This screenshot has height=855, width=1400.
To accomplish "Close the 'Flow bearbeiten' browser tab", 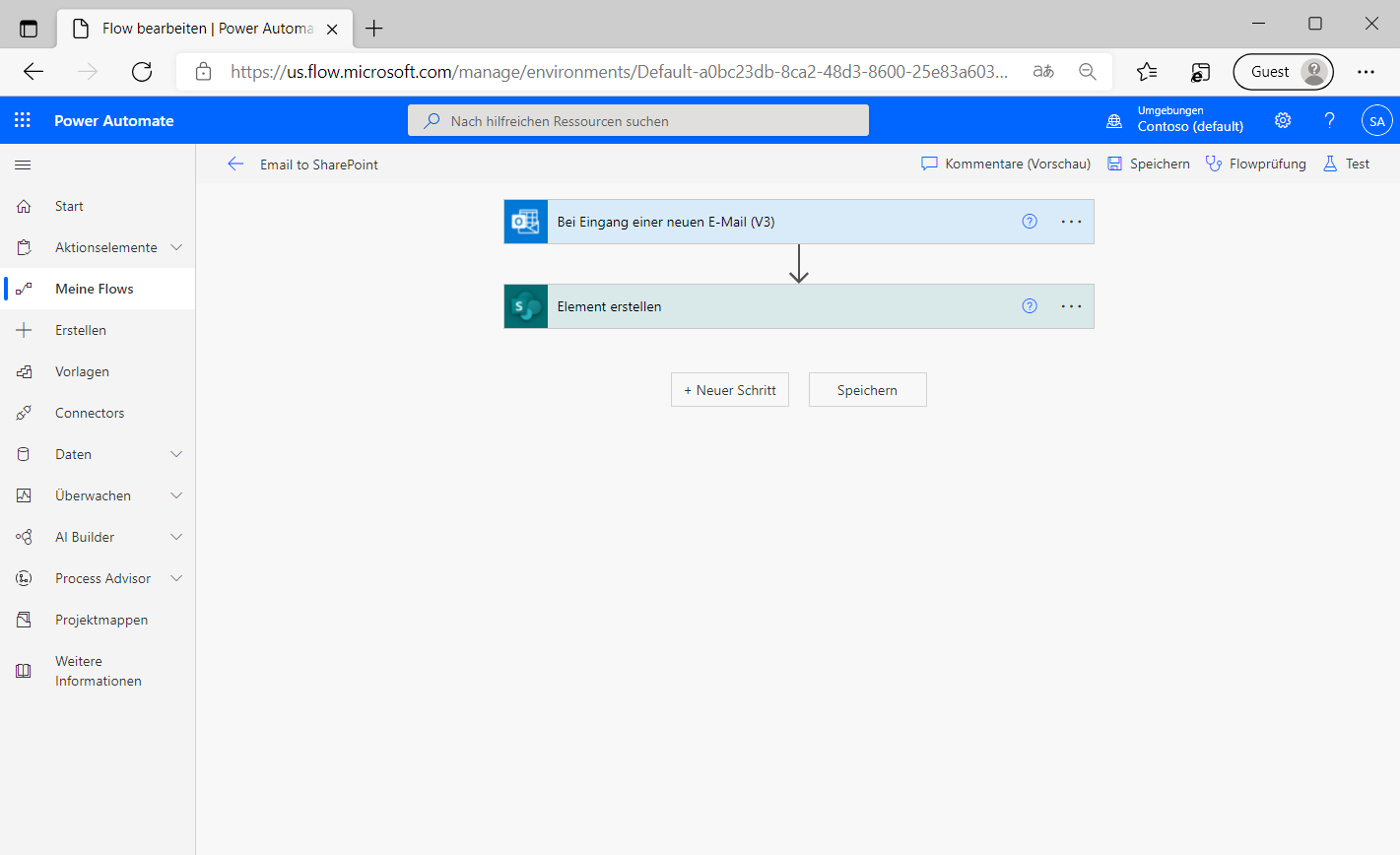I will [x=332, y=30].
